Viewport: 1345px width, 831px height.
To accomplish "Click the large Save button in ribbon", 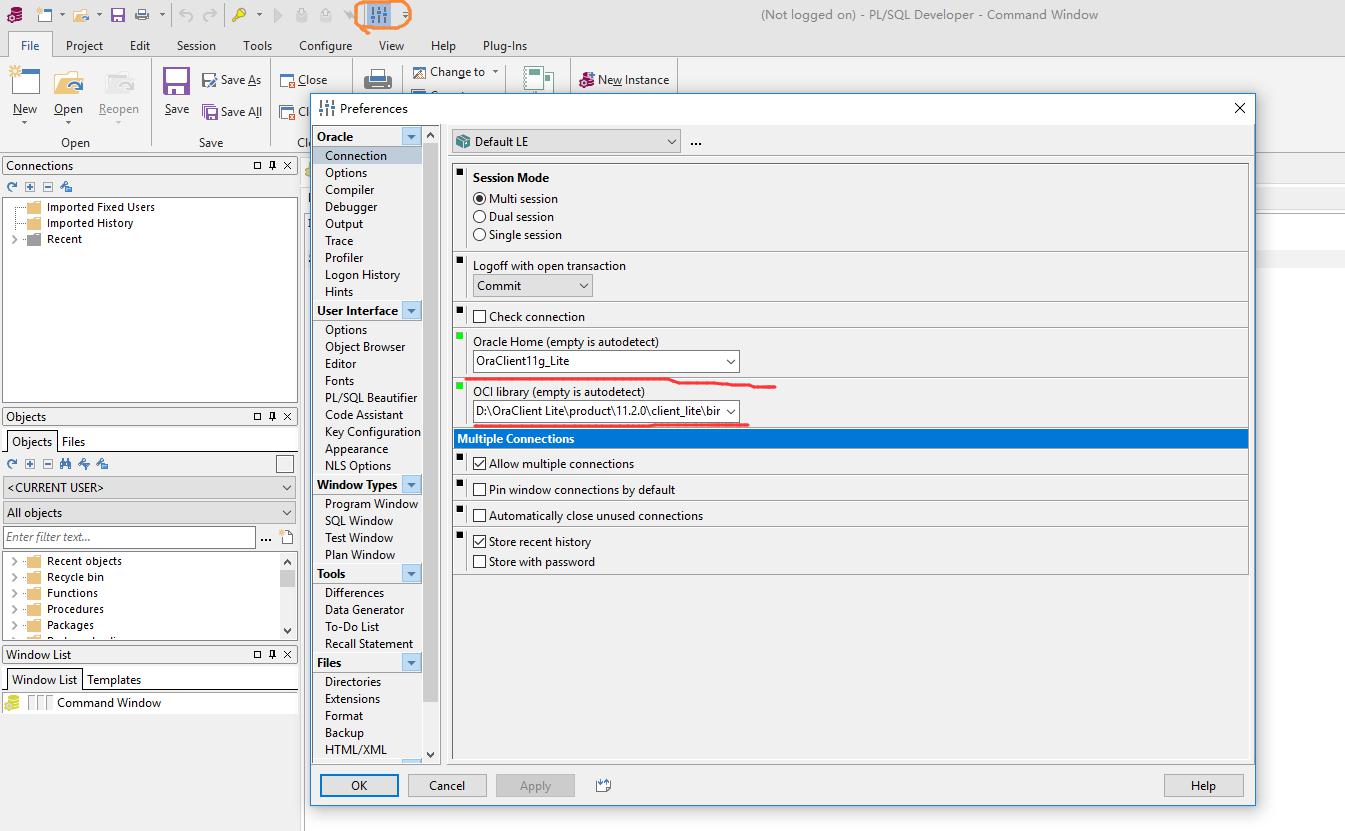I will [x=177, y=92].
